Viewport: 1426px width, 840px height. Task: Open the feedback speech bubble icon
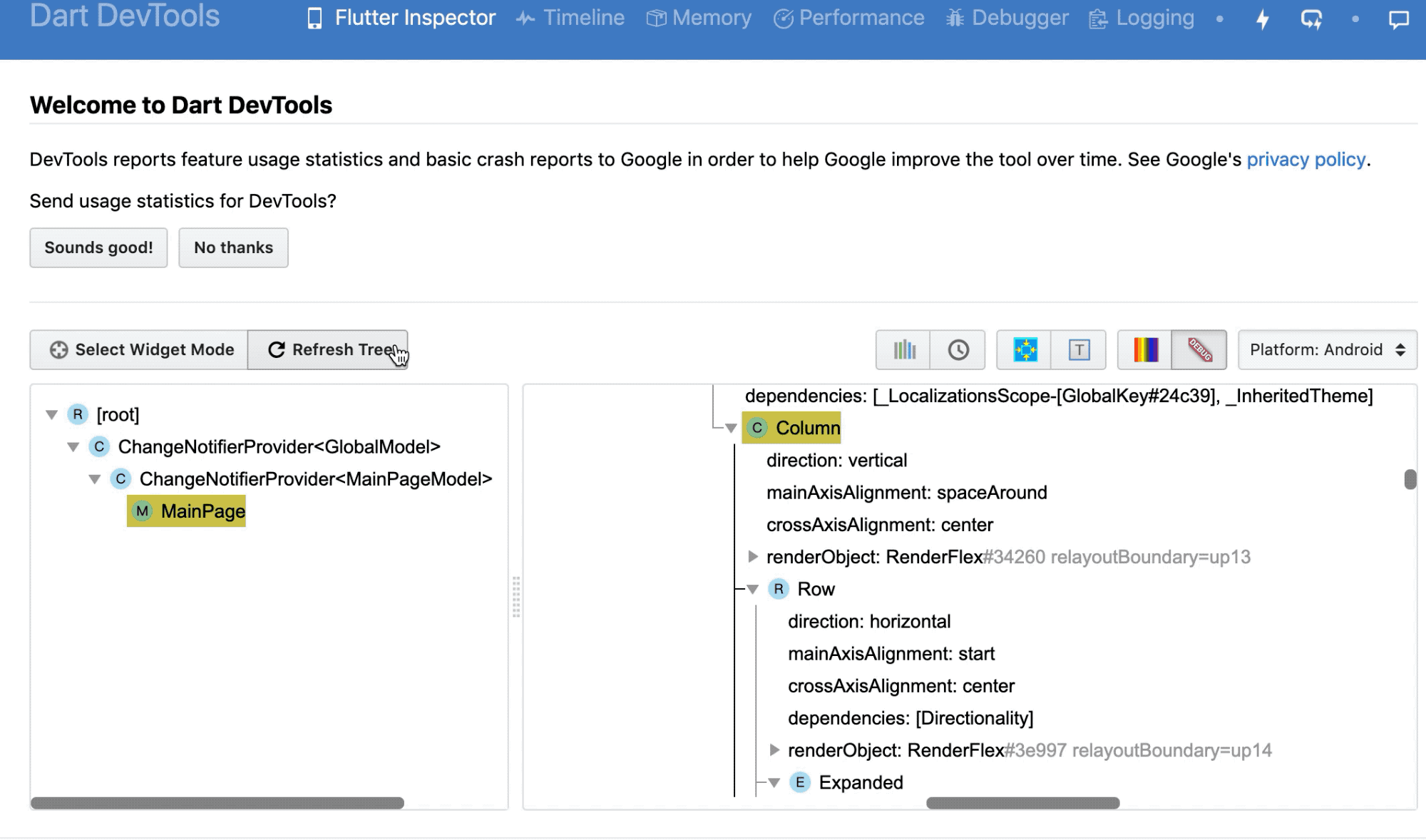pyautogui.click(x=1399, y=19)
